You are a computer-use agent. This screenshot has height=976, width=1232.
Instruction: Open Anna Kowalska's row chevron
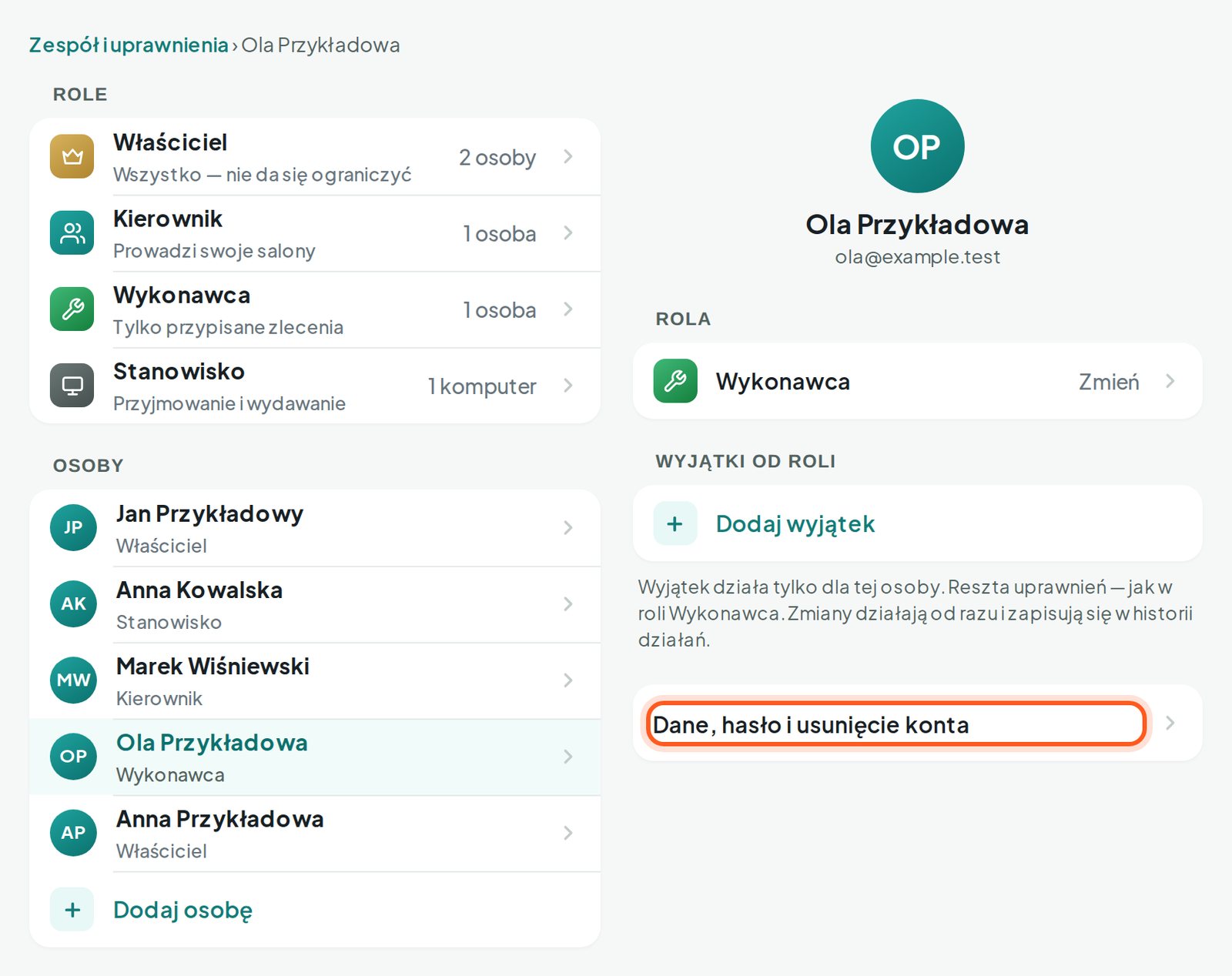(x=568, y=603)
